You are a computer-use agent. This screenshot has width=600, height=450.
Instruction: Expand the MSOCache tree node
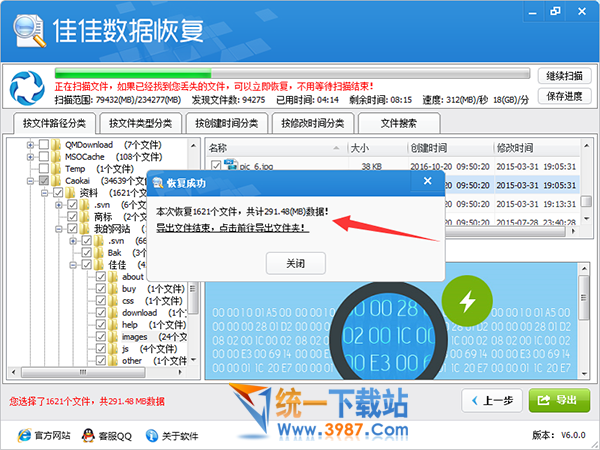click(30, 157)
